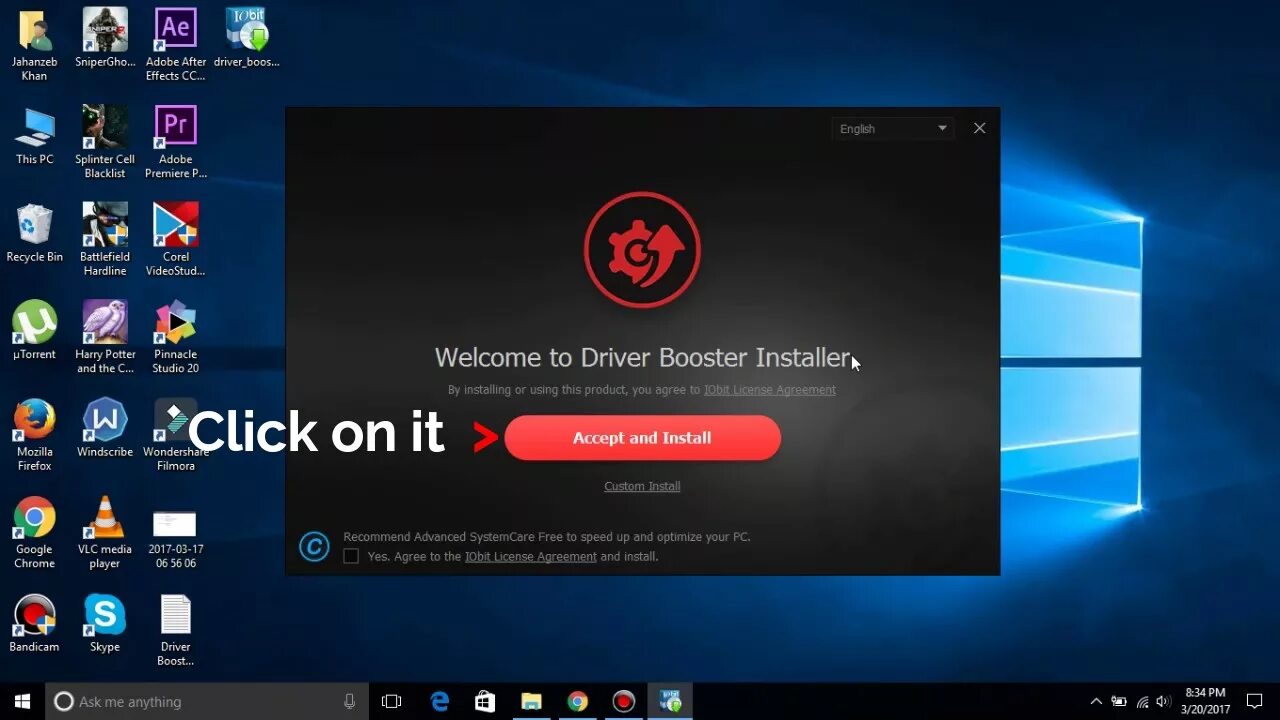The image size is (1280, 720).
Task: Open File Explorer from the taskbar
Action: pyautogui.click(x=531, y=701)
